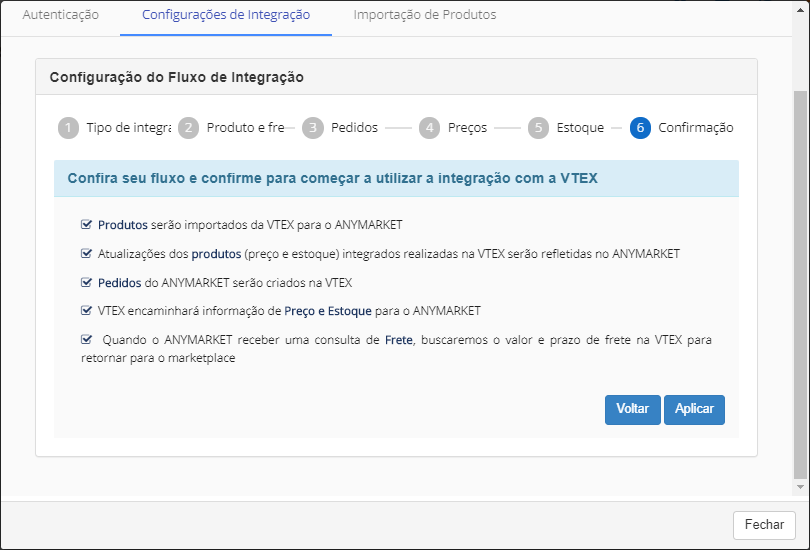Screen dimensions: 810x550
Task: Toggle the Frete consultation checkbox
Action: click(87, 340)
